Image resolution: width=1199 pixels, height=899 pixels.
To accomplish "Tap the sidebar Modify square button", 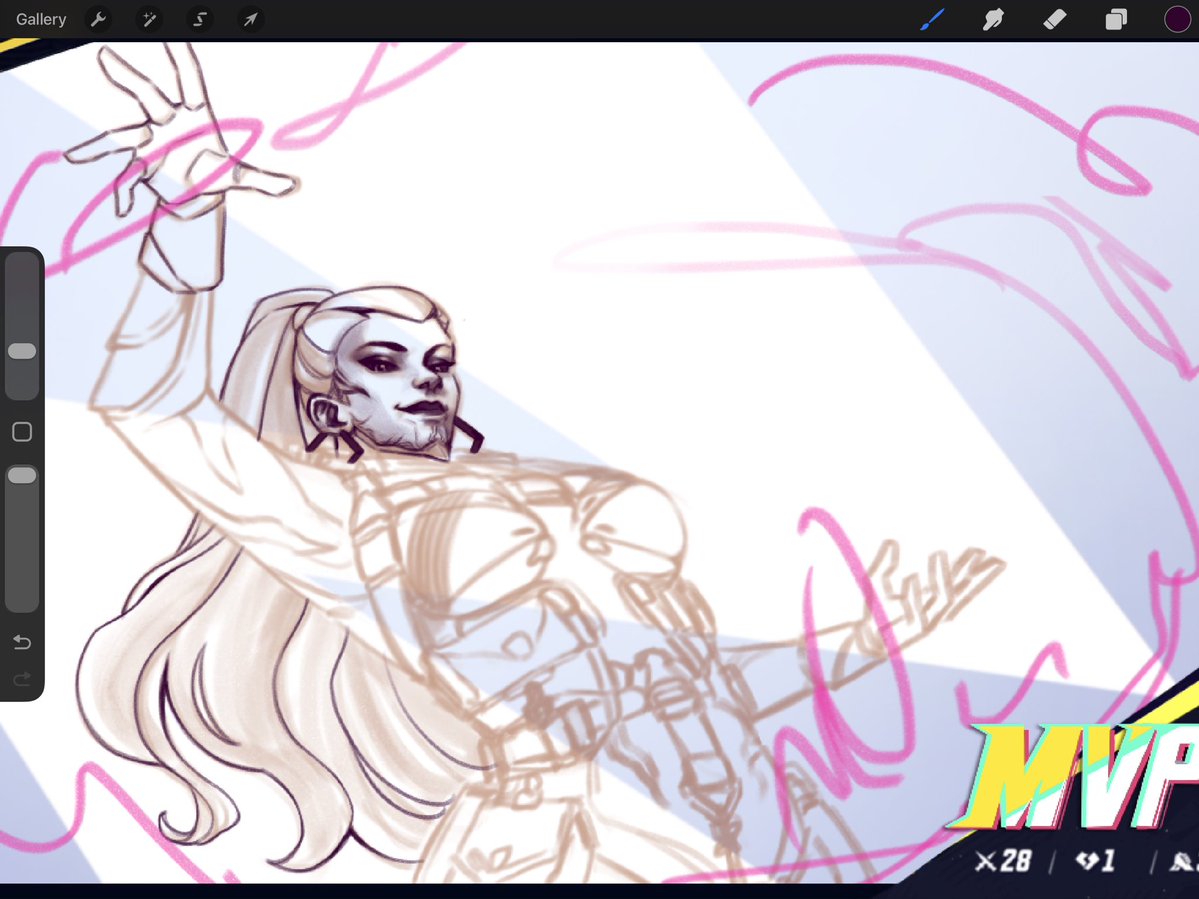I will tap(22, 432).
